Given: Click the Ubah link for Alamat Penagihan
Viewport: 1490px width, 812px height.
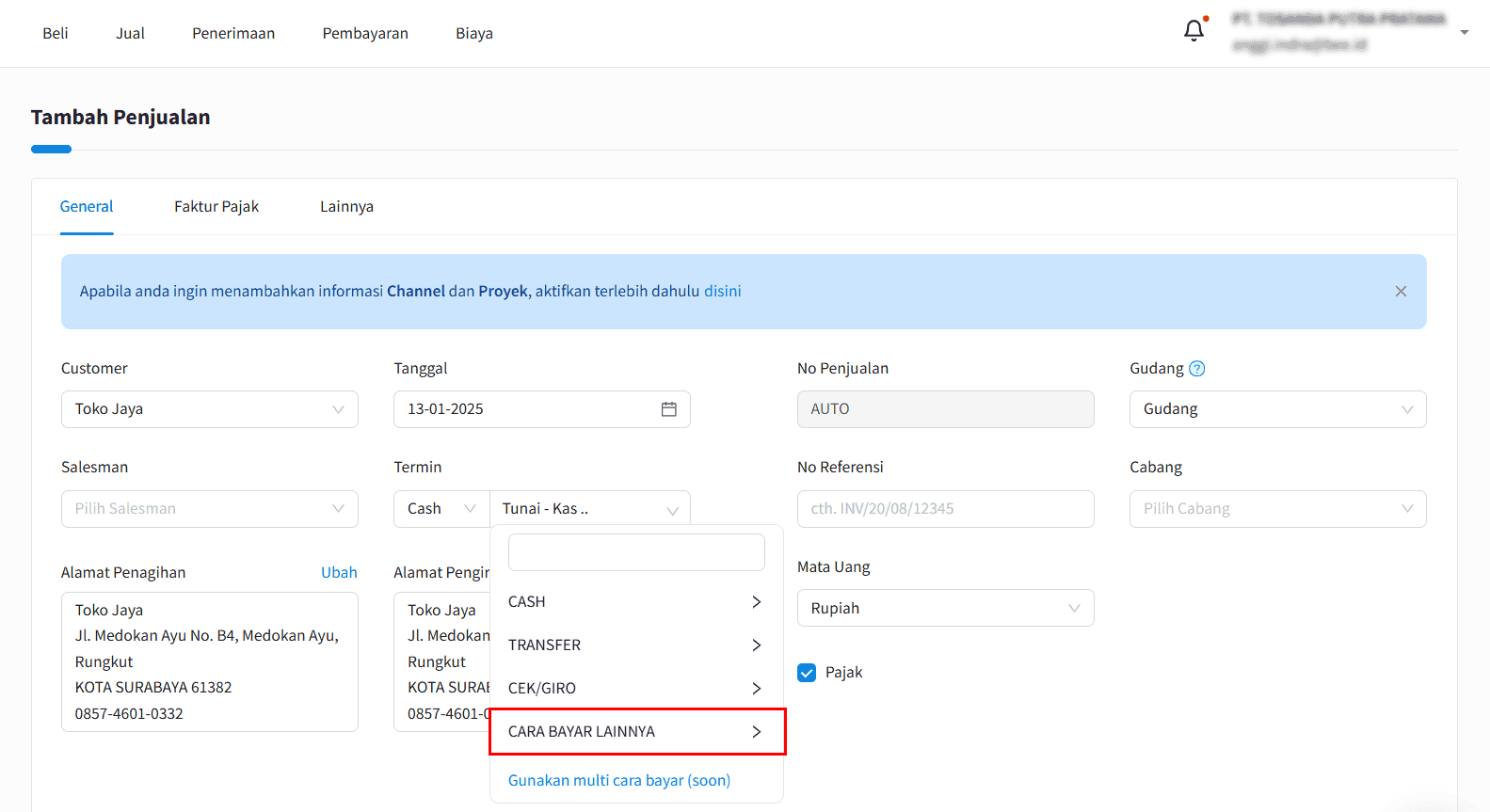Looking at the screenshot, I should point(339,573).
